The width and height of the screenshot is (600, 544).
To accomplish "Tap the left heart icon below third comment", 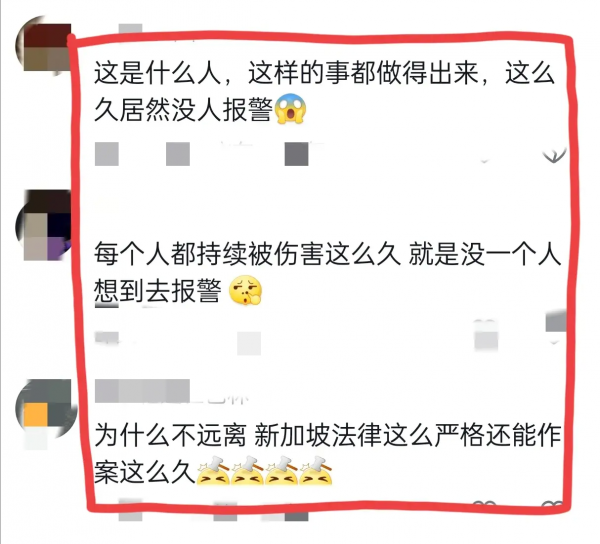I will click(485, 504).
